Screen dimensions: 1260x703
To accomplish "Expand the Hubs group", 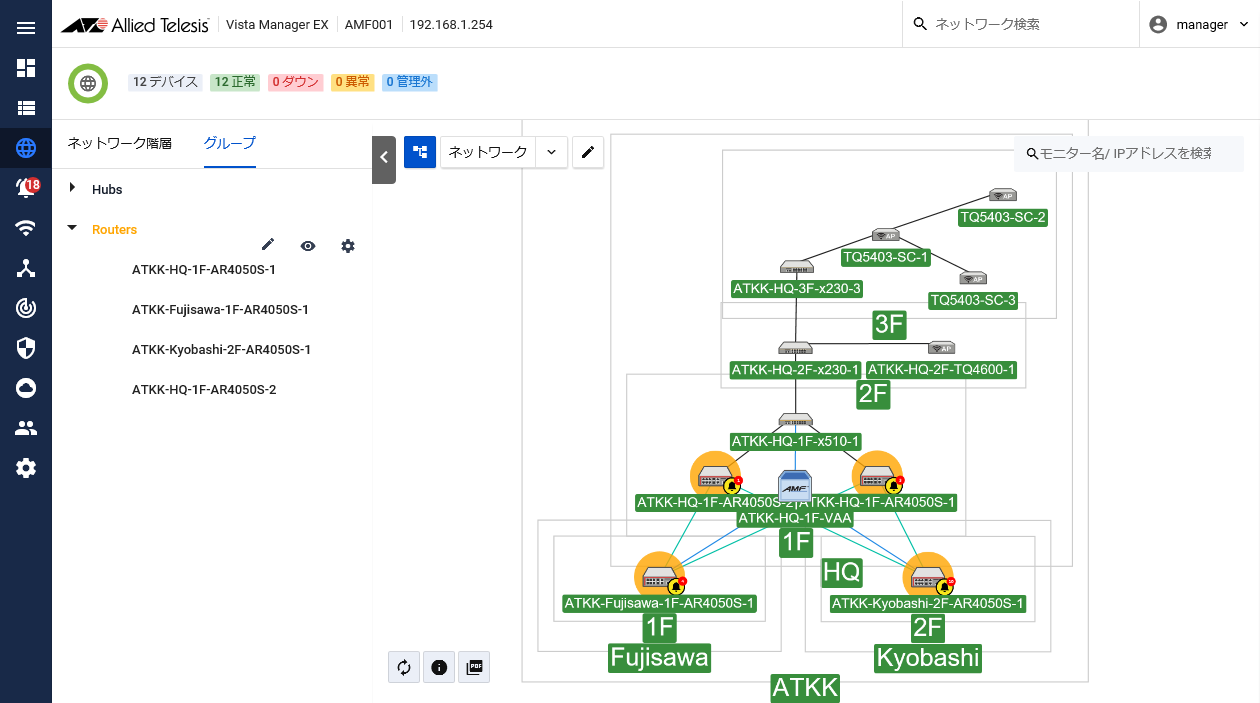I will (x=72, y=189).
